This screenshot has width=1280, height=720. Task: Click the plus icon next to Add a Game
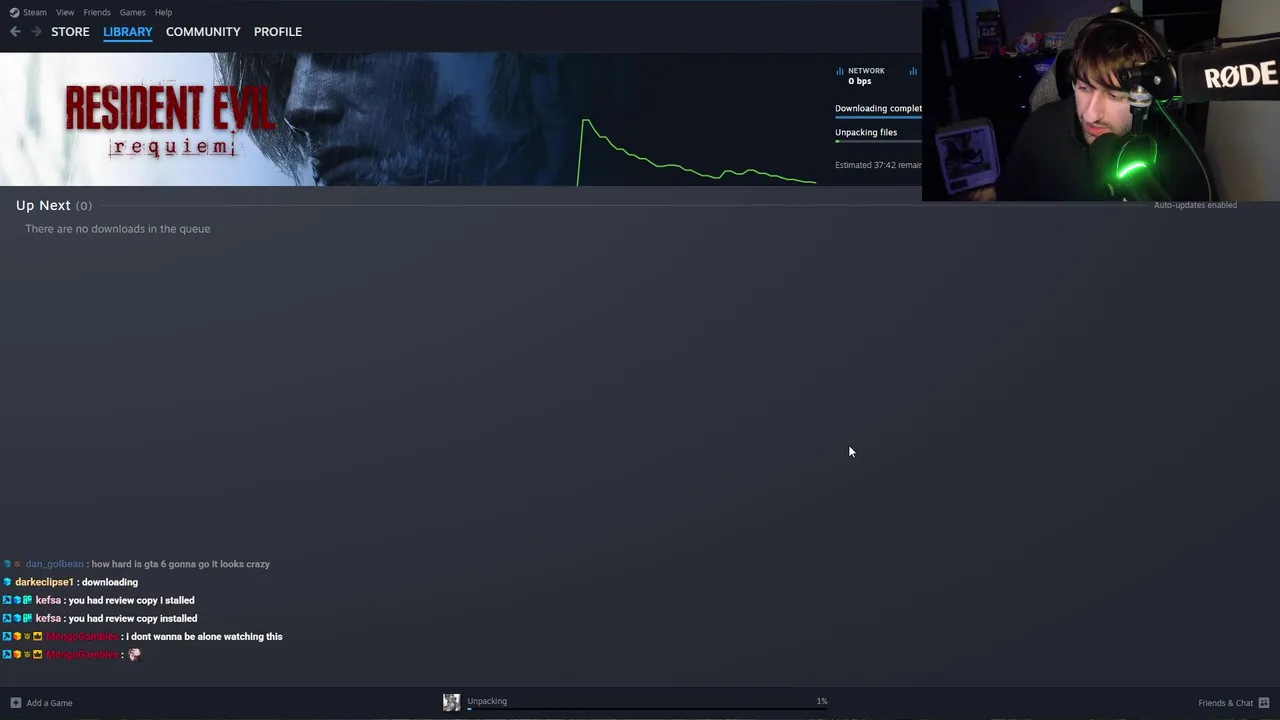pos(15,703)
